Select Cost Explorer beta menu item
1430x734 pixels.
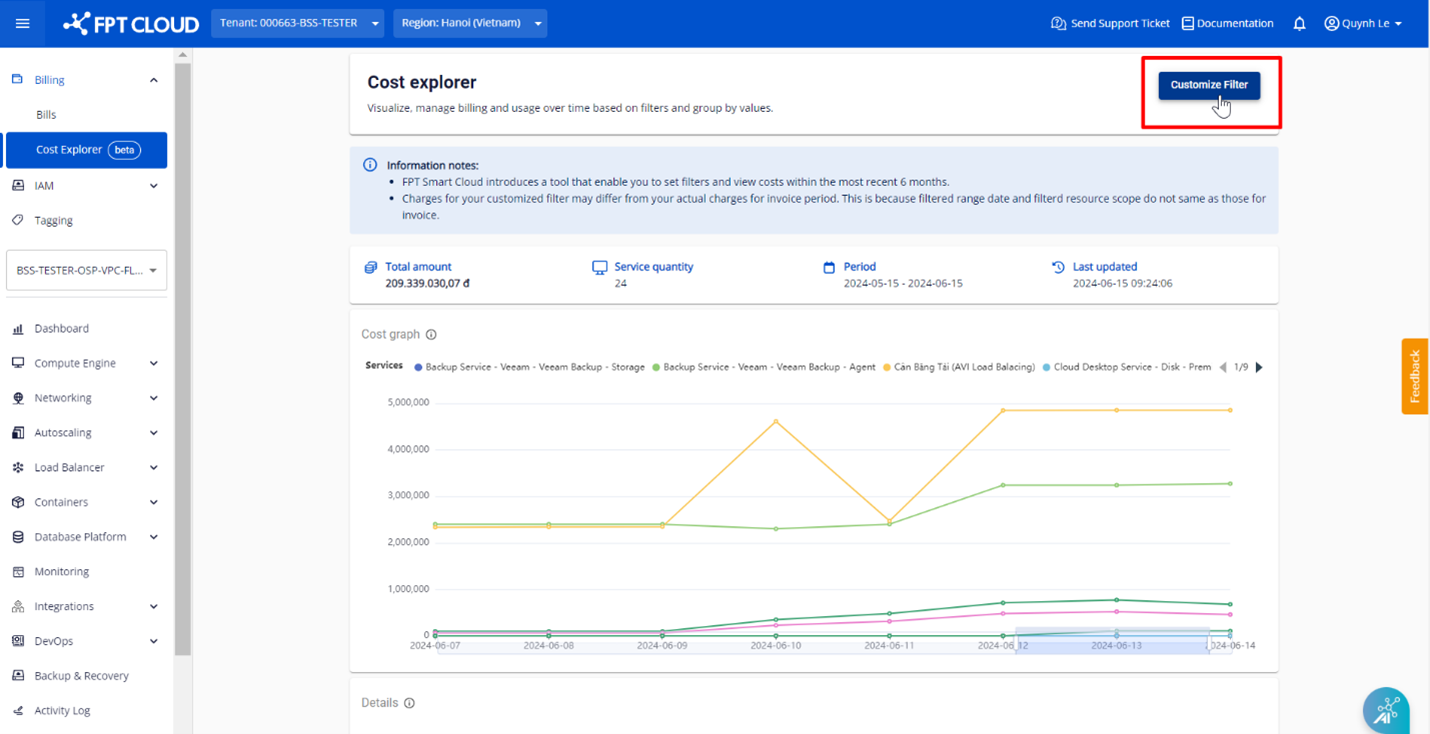[86, 150]
